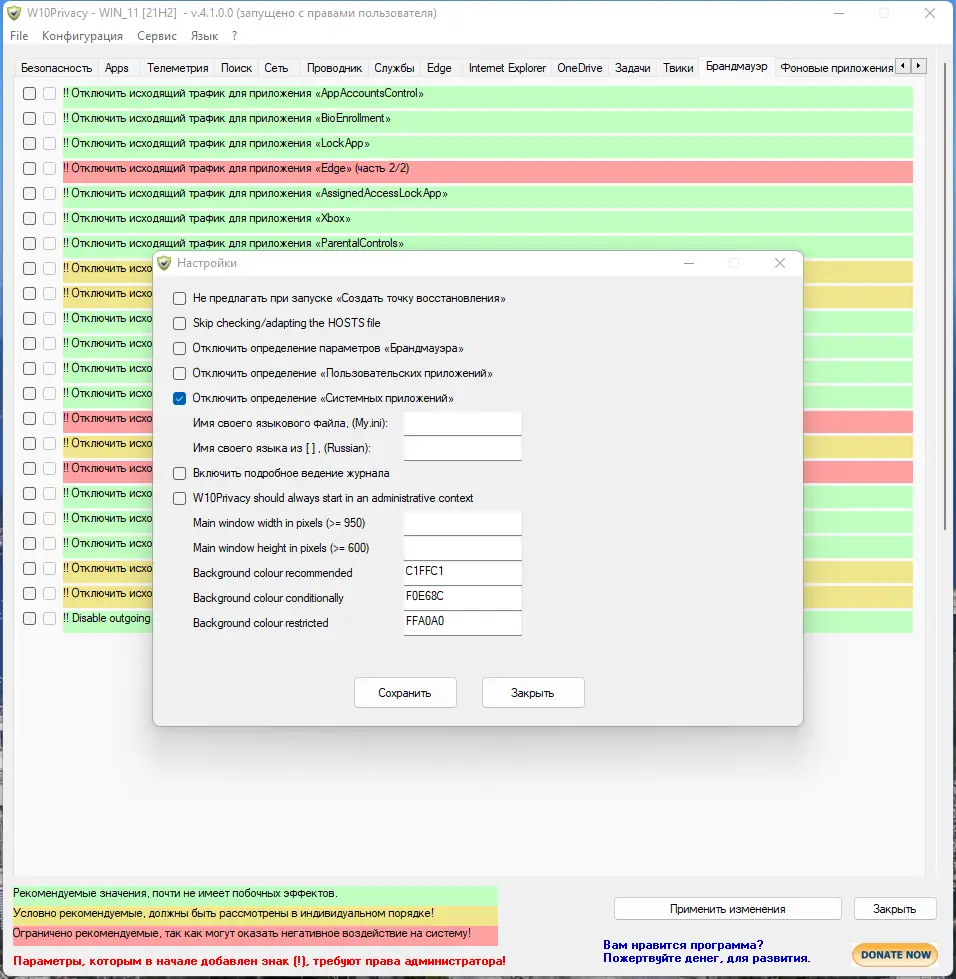The height and width of the screenshot is (979, 956).
Task: Check first checkbox for AppAccountsControl row
Action: [x=29, y=94]
